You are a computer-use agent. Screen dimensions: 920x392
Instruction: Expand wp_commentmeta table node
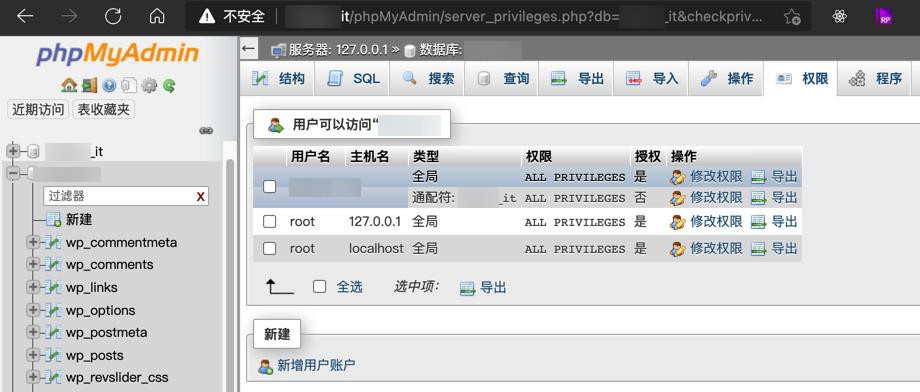click(33, 242)
